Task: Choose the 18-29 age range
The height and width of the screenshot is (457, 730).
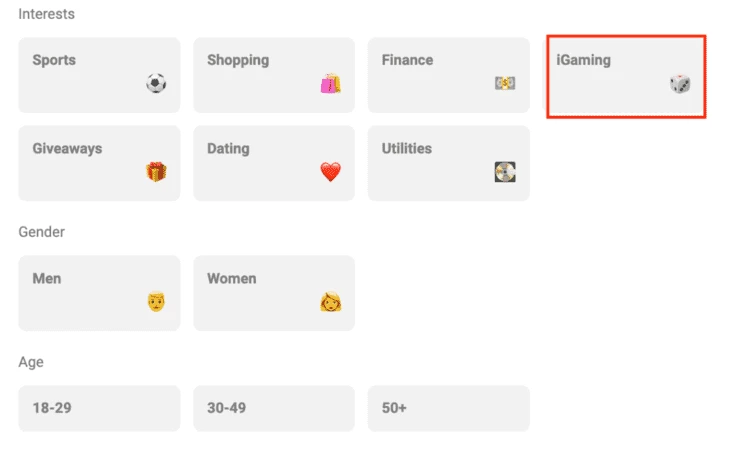Action: tap(99, 408)
